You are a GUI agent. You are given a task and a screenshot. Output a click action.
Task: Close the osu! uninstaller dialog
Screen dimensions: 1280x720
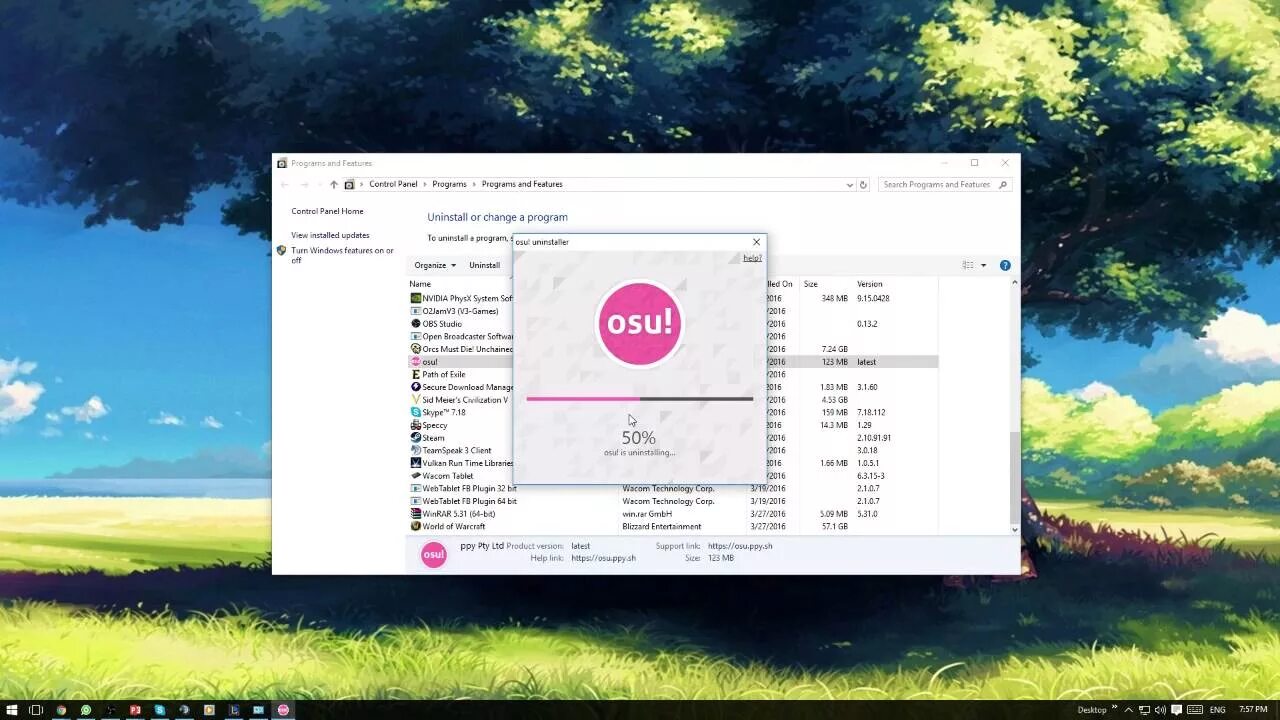pos(756,242)
